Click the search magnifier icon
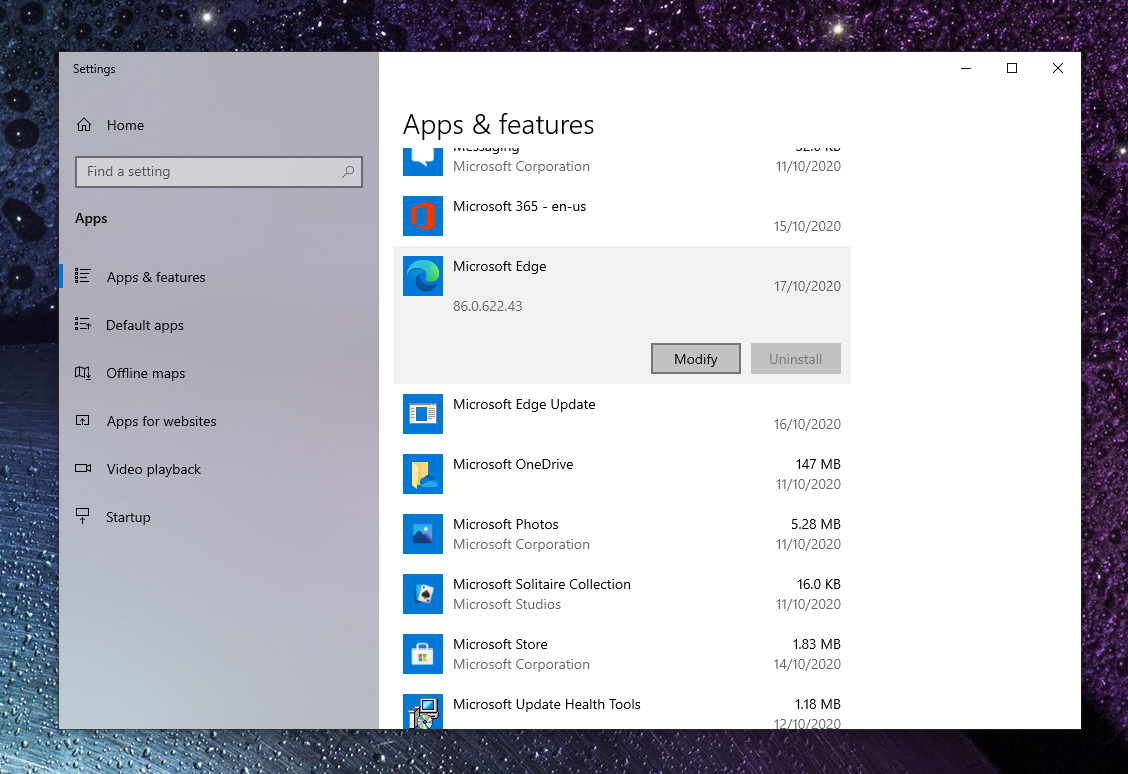 pyautogui.click(x=347, y=172)
